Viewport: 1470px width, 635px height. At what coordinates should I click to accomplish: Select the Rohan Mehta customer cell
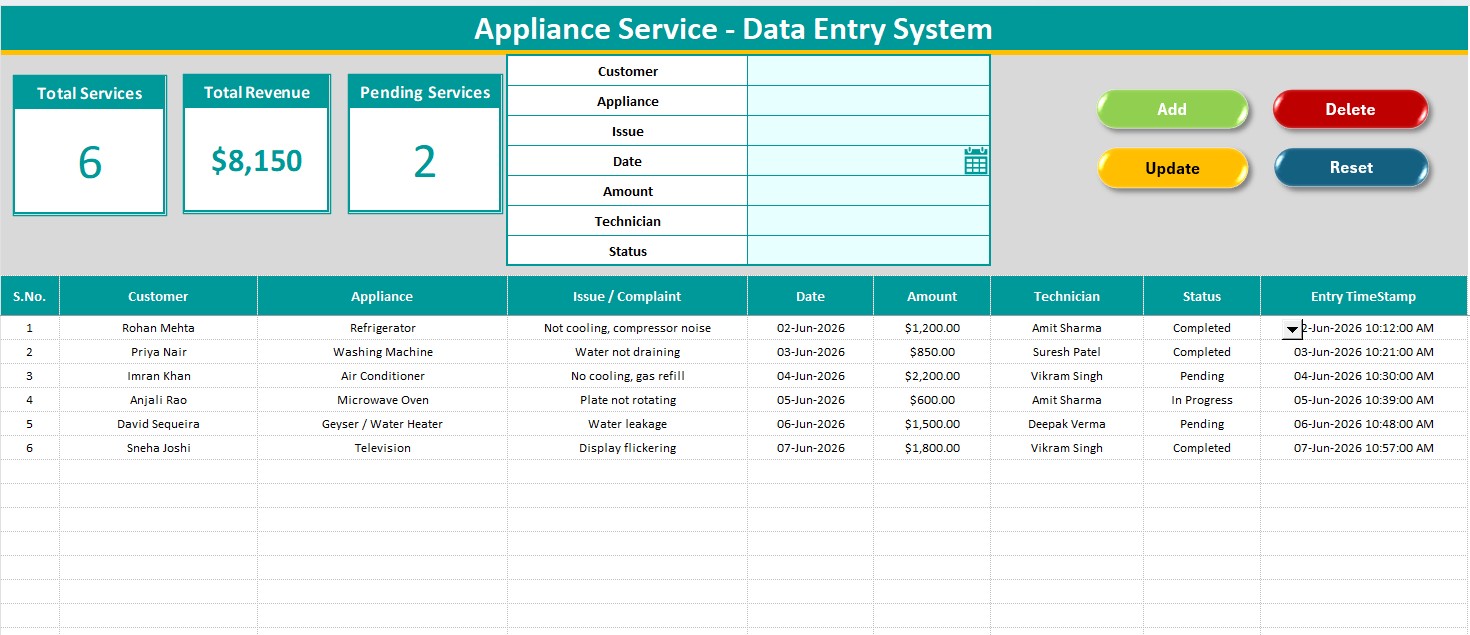coord(158,328)
